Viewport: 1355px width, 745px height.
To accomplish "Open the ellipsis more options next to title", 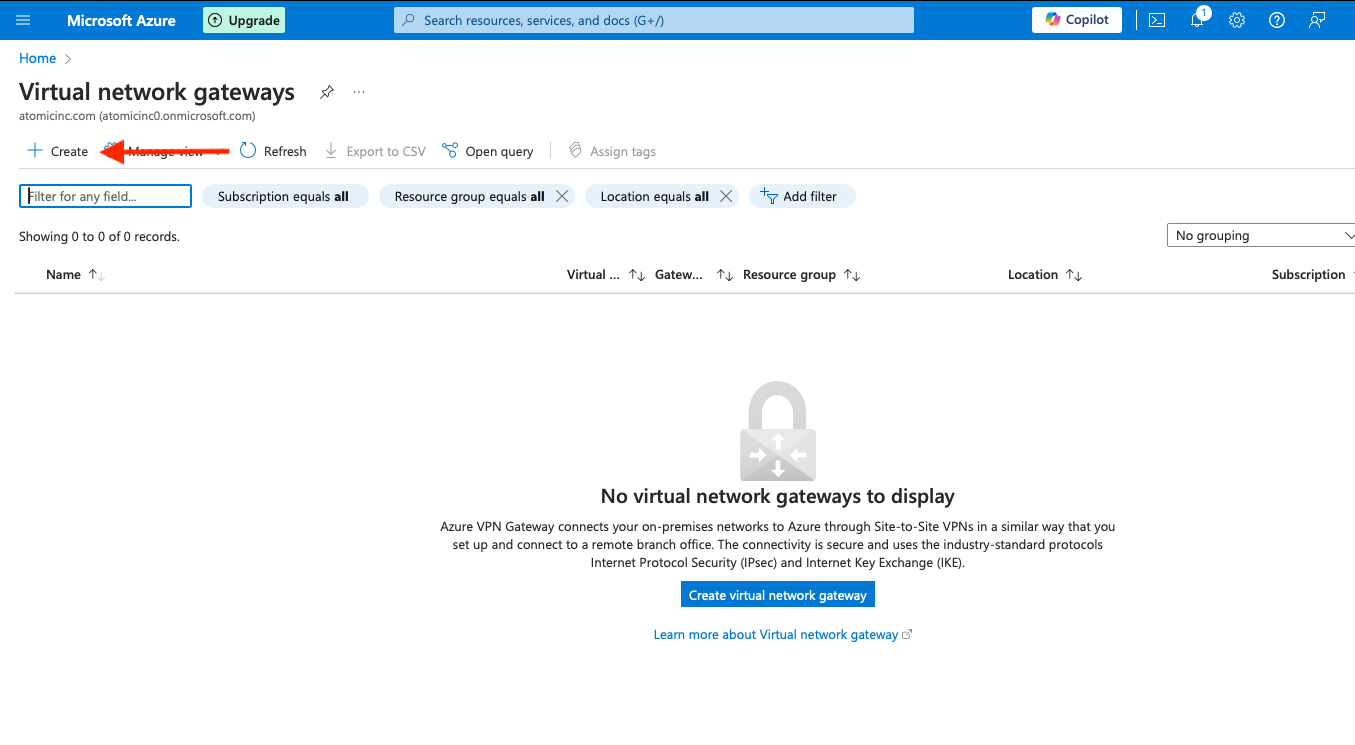I will (359, 92).
